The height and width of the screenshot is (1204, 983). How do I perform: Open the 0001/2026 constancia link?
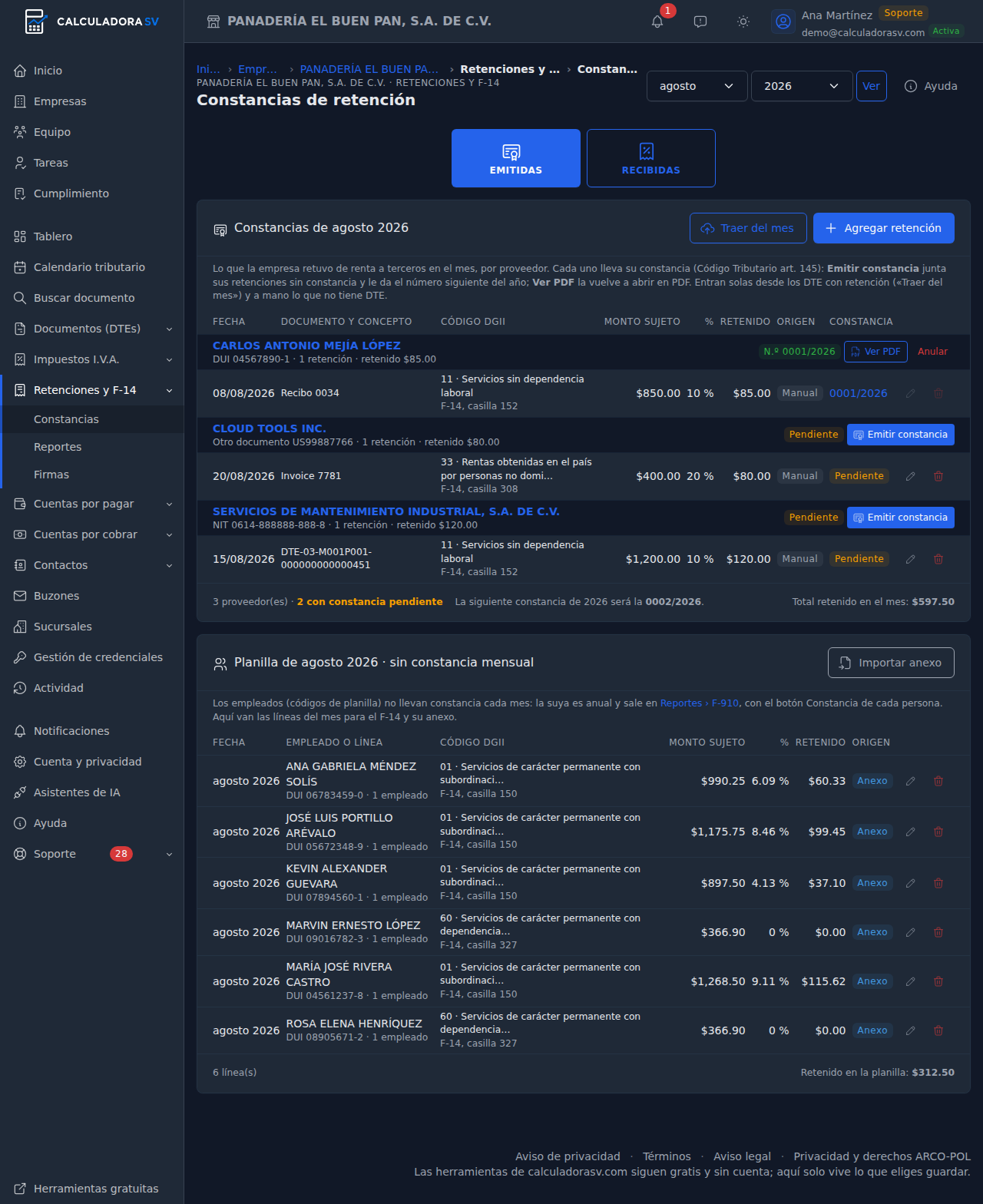click(x=858, y=393)
